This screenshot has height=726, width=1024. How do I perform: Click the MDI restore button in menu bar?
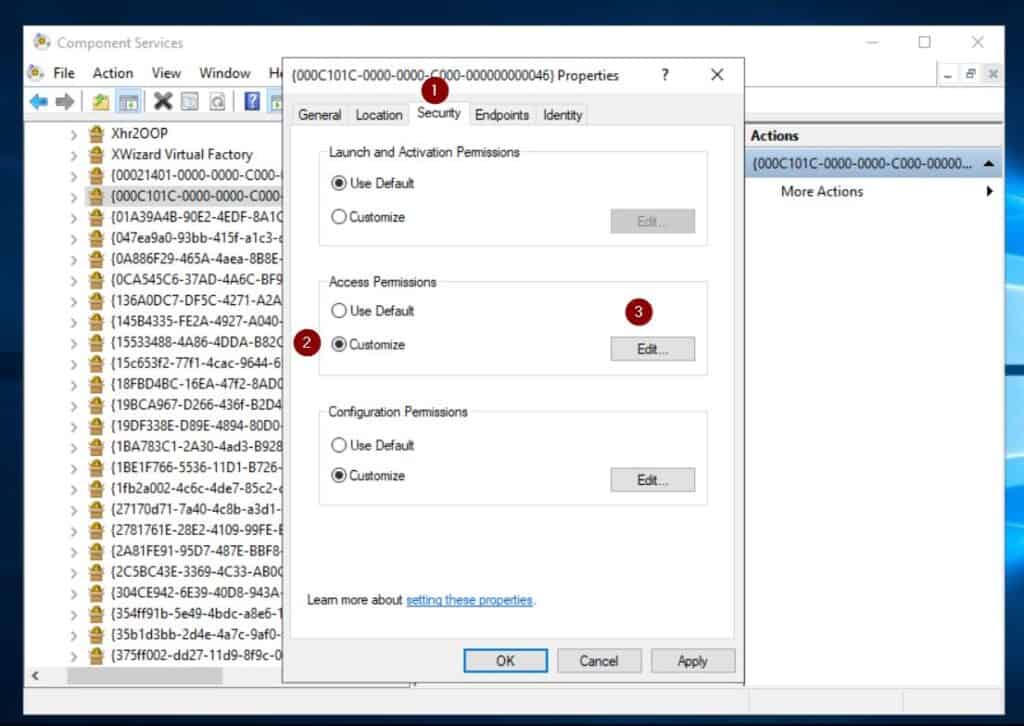point(970,74)
